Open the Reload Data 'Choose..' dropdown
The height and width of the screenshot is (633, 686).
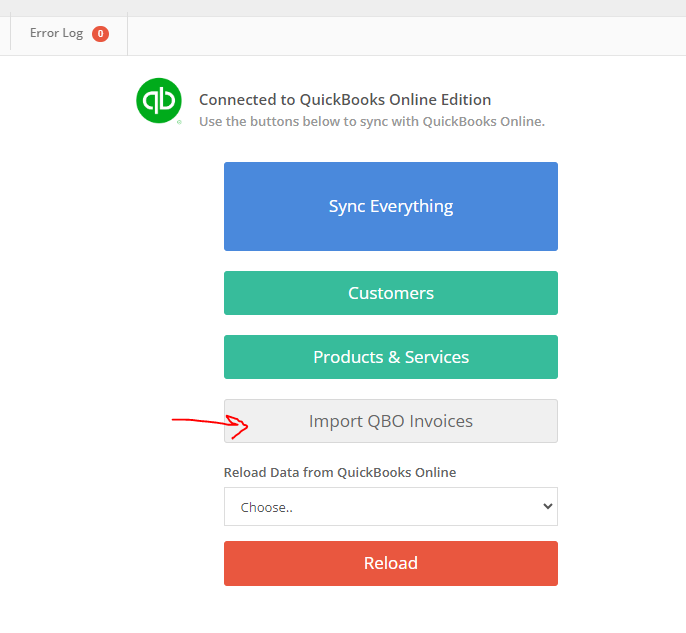pos(391,507)
